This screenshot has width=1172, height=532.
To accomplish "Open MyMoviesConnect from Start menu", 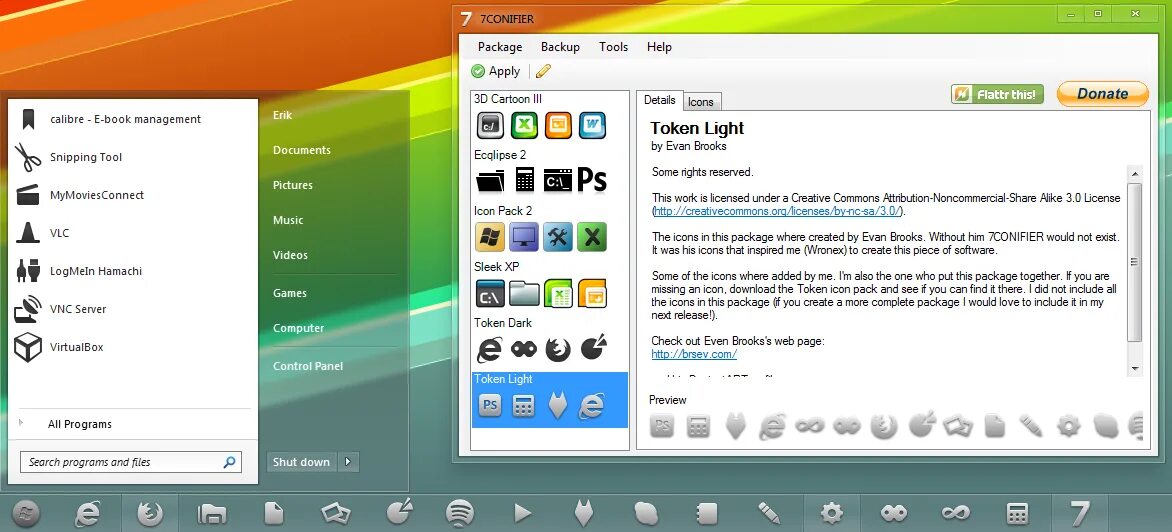I will tap(133, 195).
